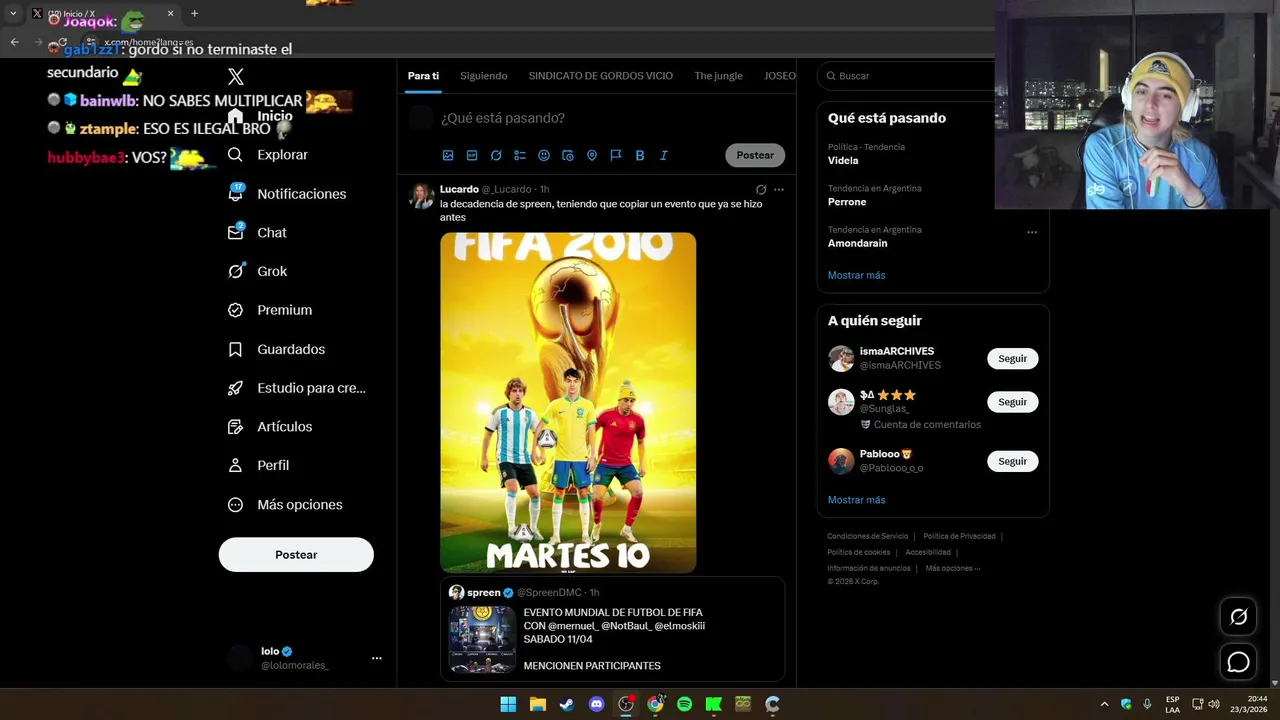
Task: Click Mostrar más under A quién seguir
Action: pos(857,500)
